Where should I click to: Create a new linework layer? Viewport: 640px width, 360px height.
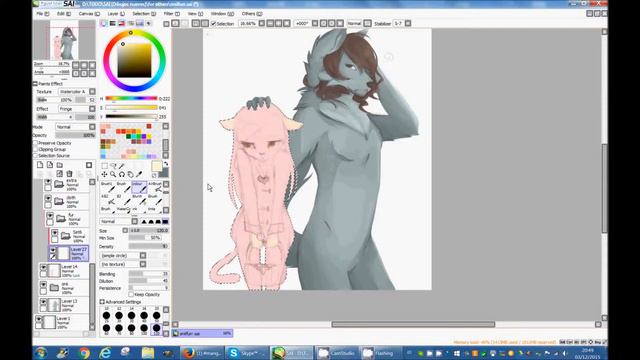[50, 165]
